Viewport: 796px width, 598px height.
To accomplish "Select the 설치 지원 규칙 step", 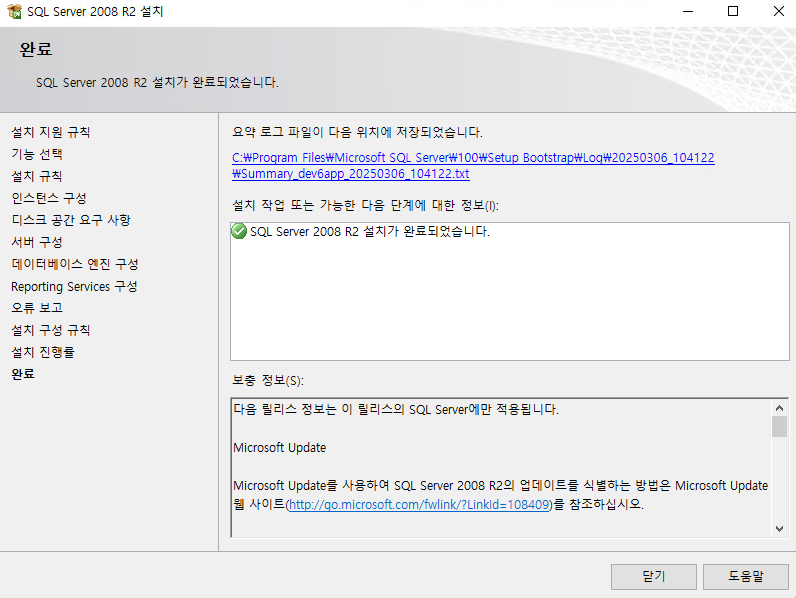I will (x=51, y=132).
